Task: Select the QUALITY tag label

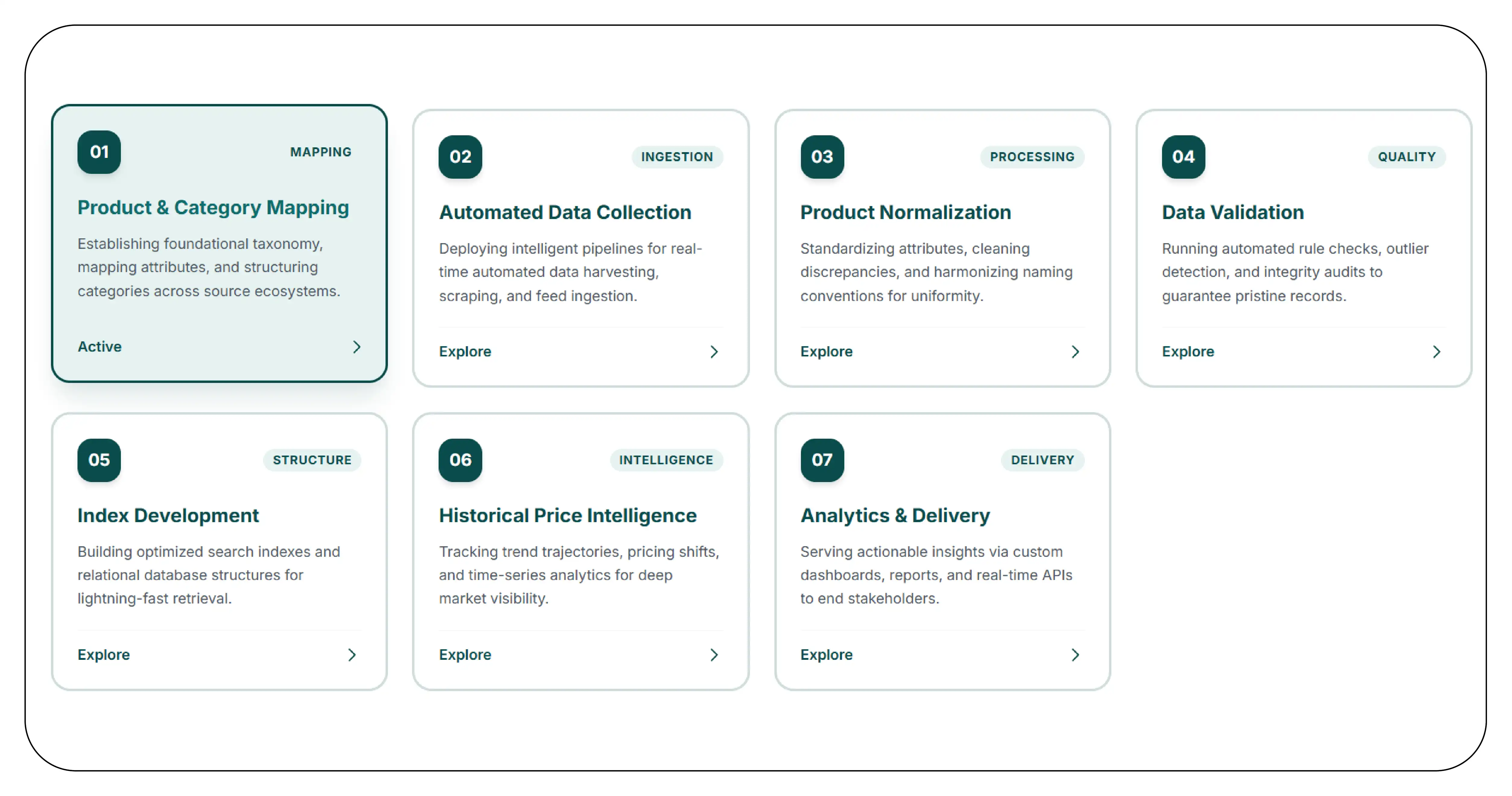Action: [1406, 157]
